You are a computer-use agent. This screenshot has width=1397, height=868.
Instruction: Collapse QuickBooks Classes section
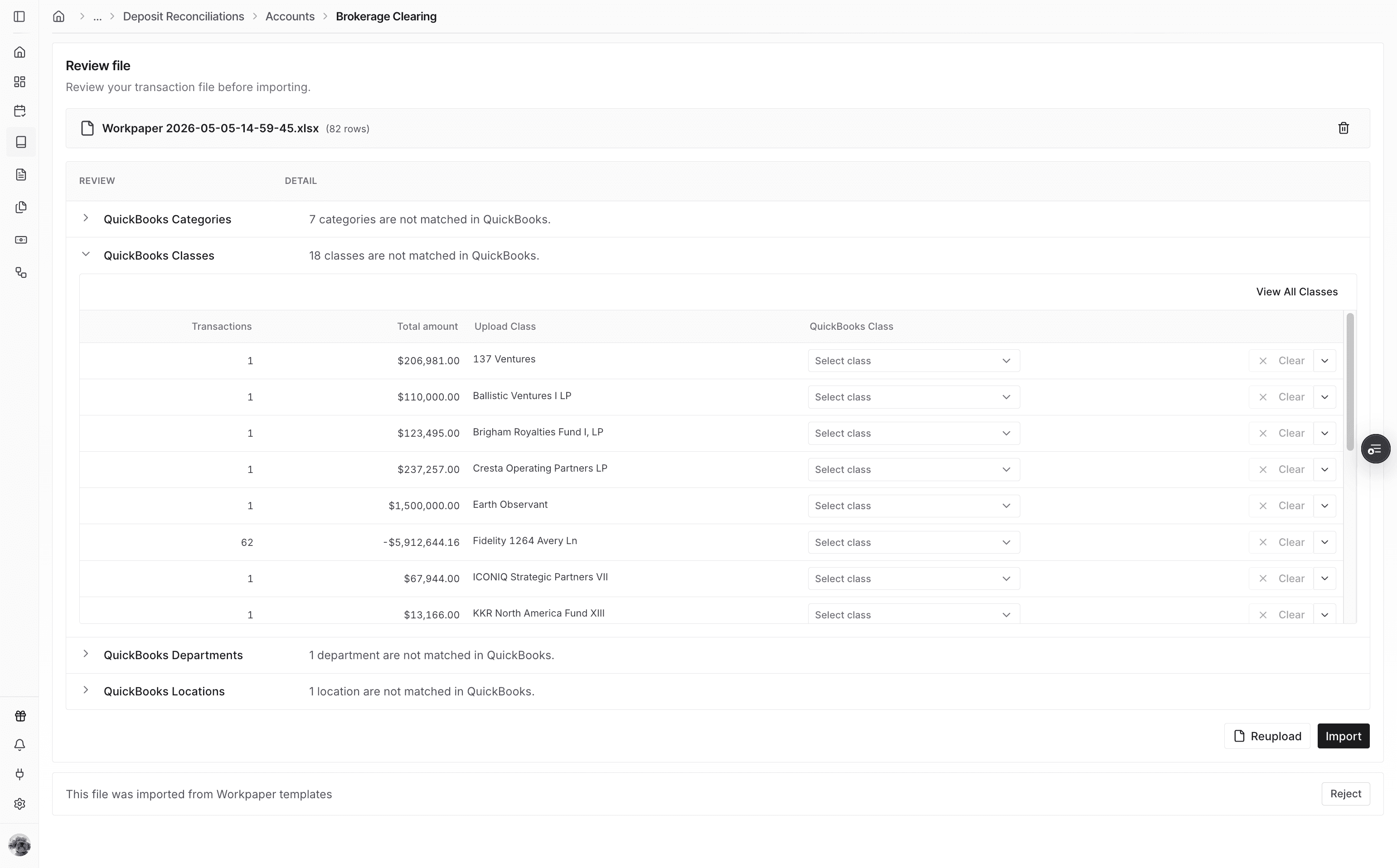point(86,254)
